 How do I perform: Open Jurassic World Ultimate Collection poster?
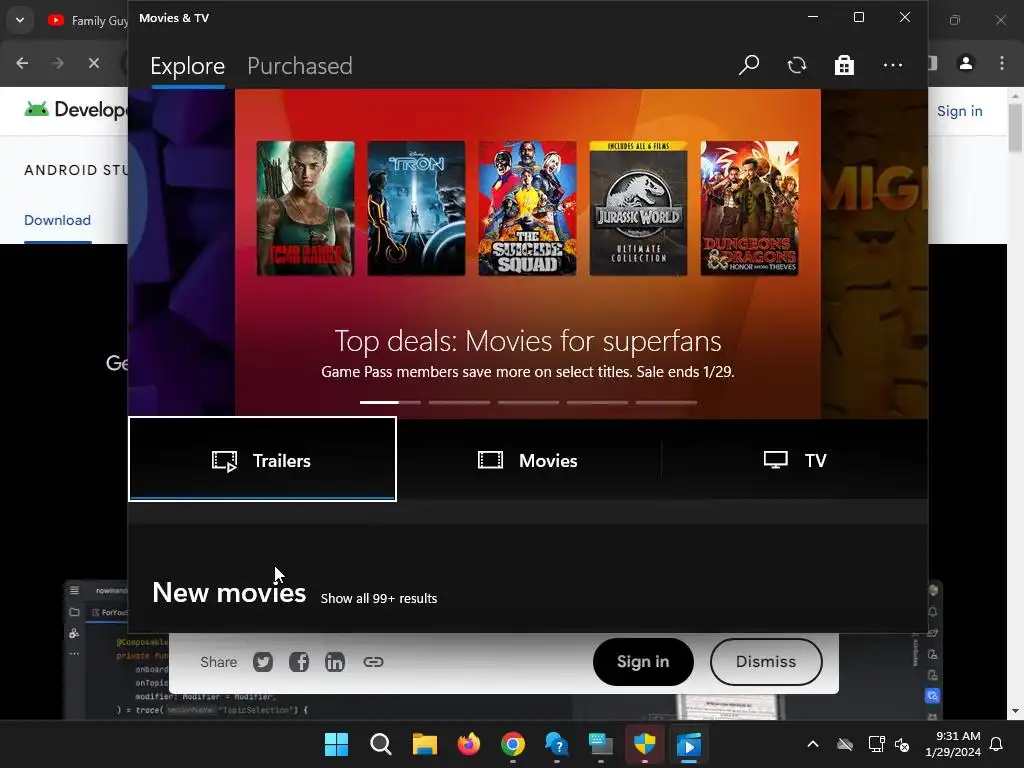[x=639, y=208]
